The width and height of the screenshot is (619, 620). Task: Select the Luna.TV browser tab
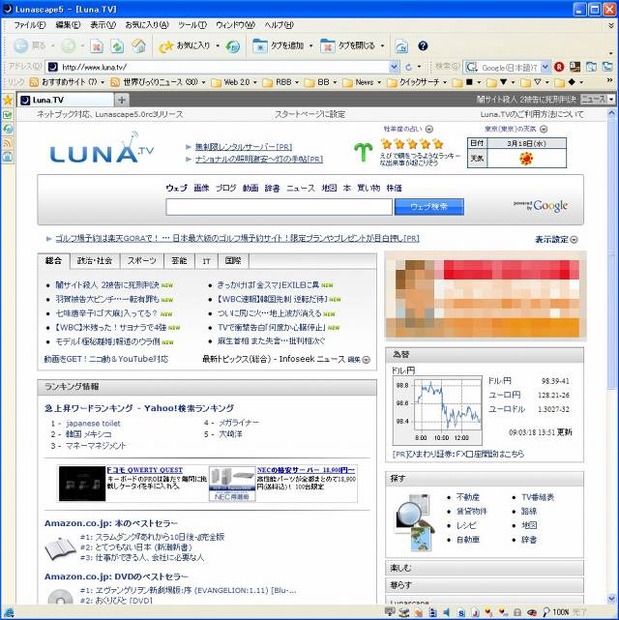pyautogui.click(x=66, y=100)
